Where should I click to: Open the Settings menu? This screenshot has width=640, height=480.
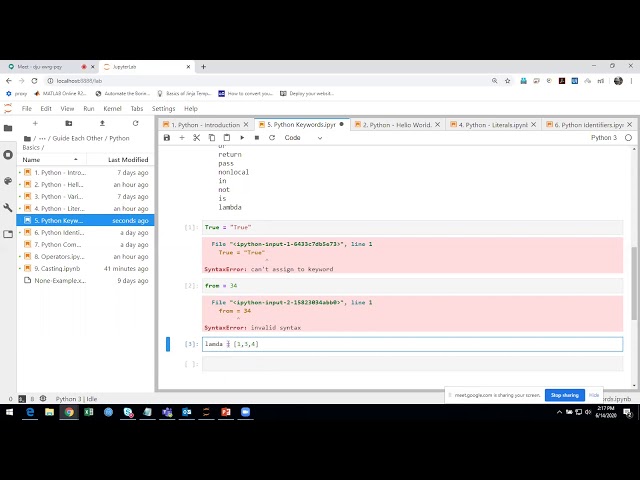point(163,109)
